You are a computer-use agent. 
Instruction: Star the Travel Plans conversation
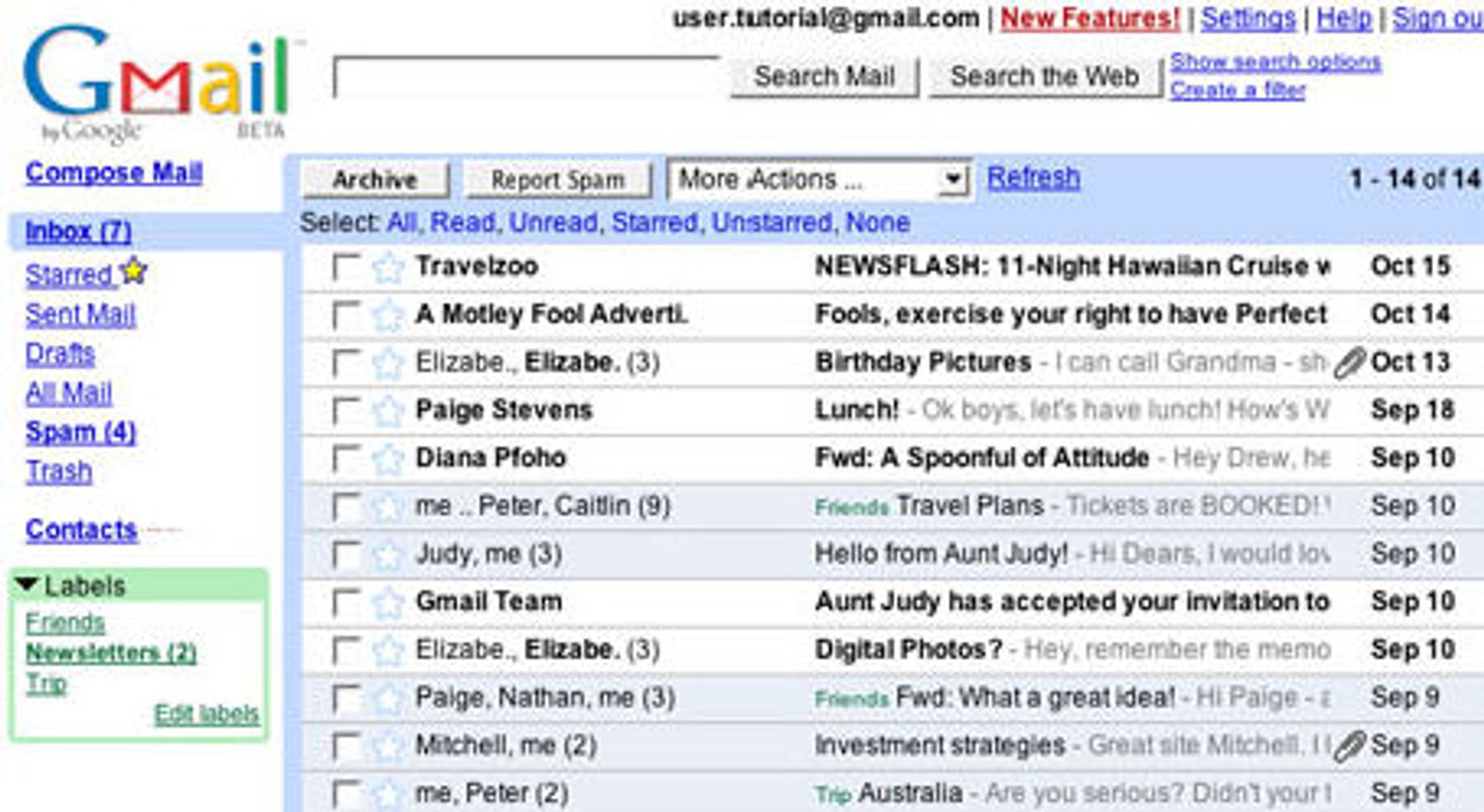pos(387,506)
